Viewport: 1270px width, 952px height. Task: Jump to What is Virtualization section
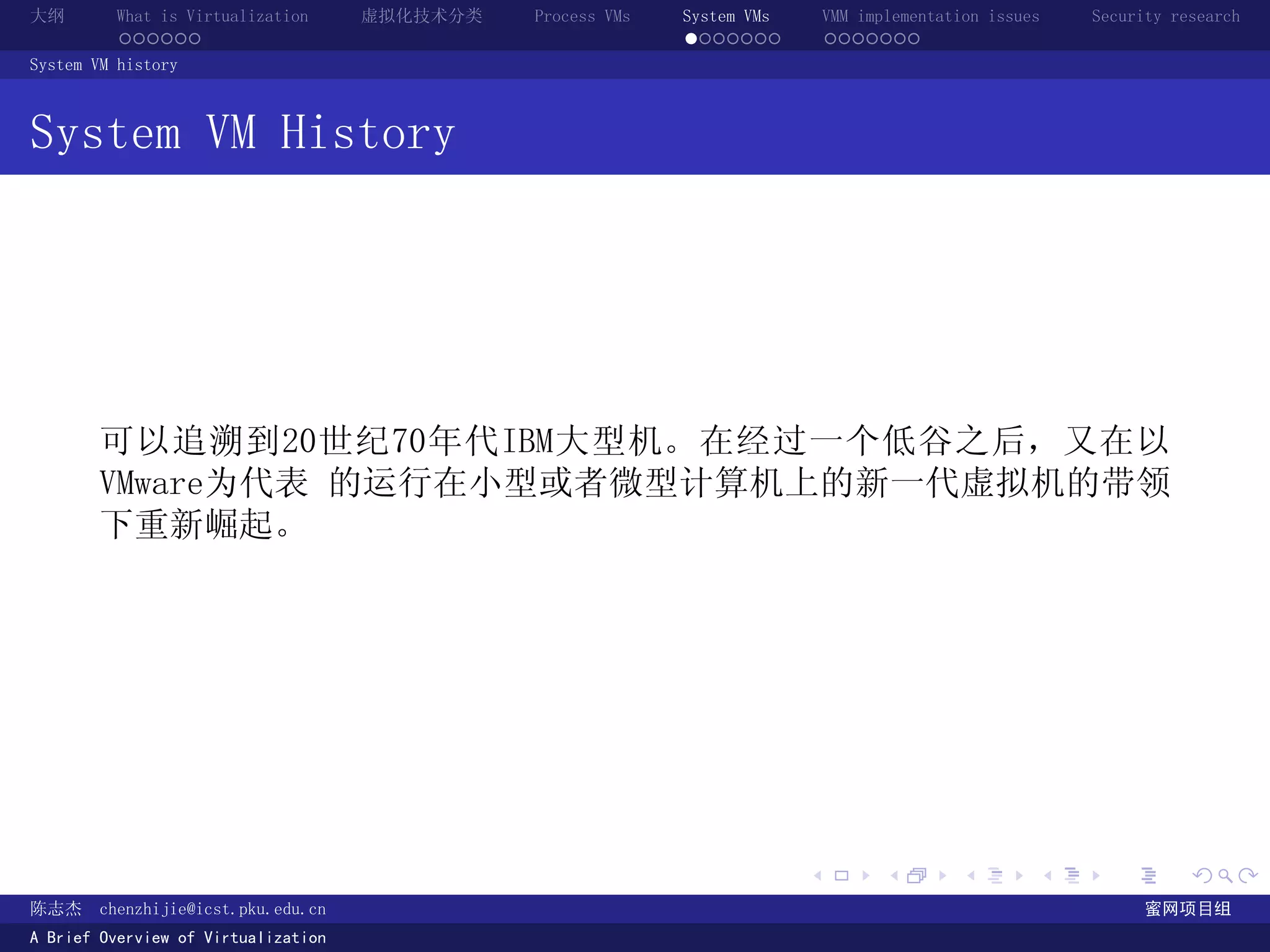point(212,16)
